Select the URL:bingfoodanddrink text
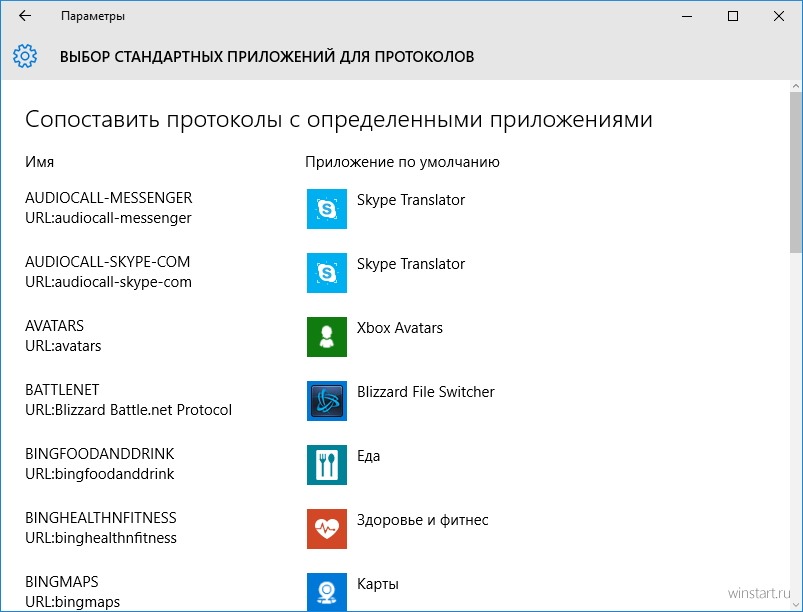Screen dimensions: 803x612 tap(99, 474)
